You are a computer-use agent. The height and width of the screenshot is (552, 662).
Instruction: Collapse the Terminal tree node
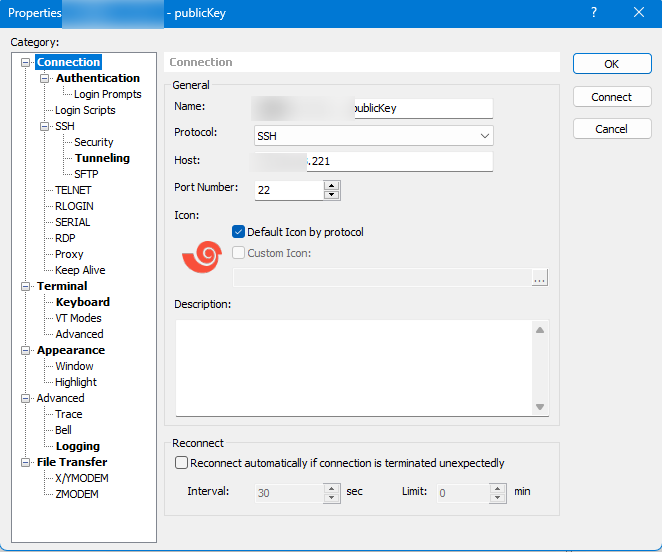click(x=27, y=286)
